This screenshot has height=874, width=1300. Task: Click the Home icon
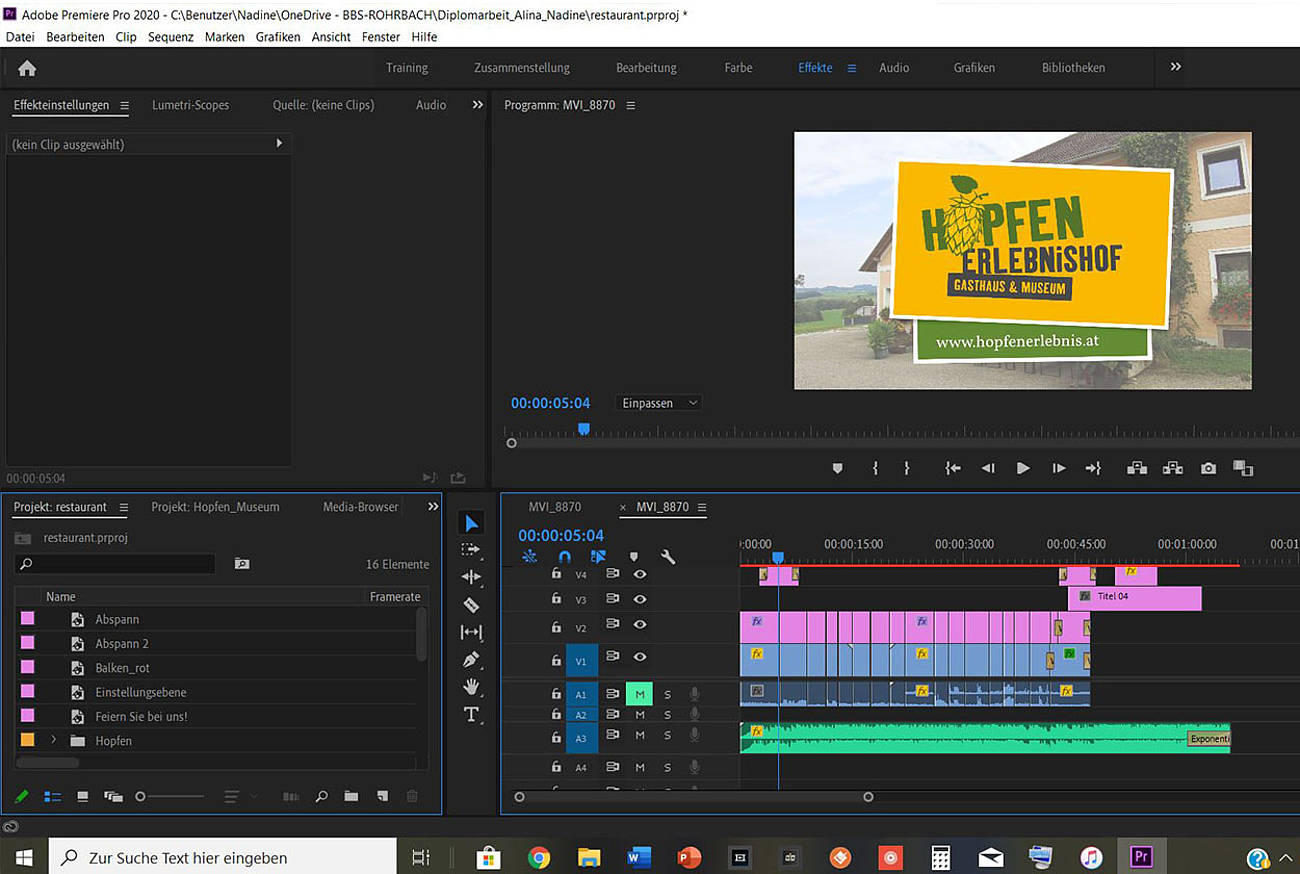click(27, 68)
